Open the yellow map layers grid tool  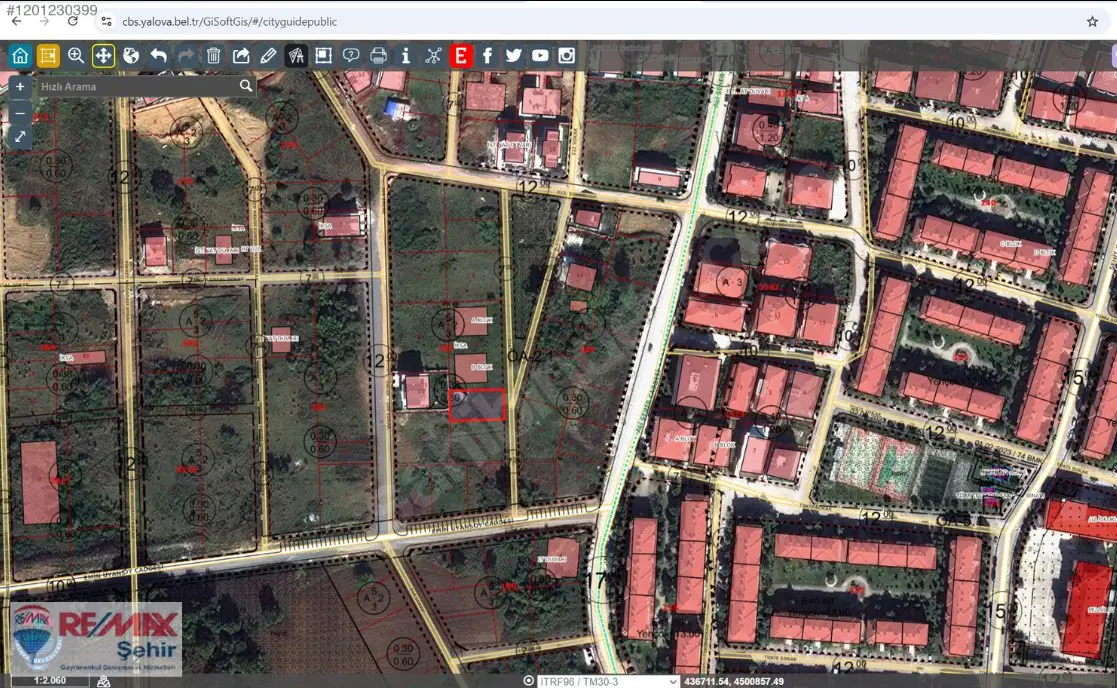point(48,56)
